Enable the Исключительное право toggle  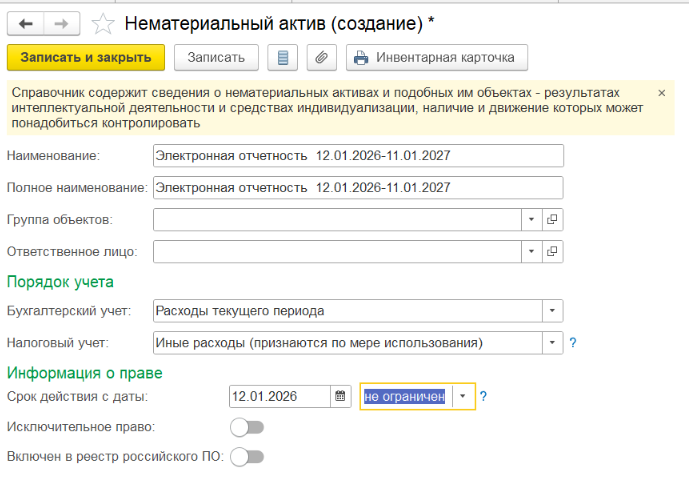246,427
